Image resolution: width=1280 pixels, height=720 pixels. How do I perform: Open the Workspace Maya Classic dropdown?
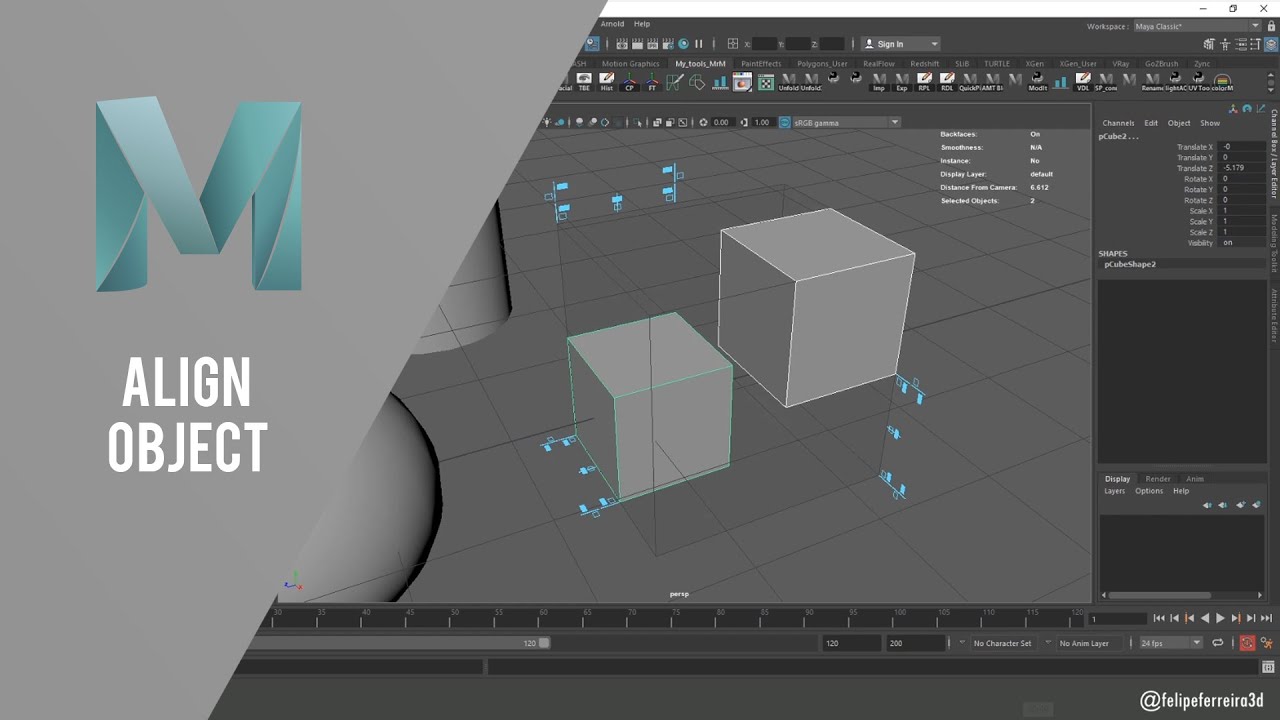(x=1197, y=26)
